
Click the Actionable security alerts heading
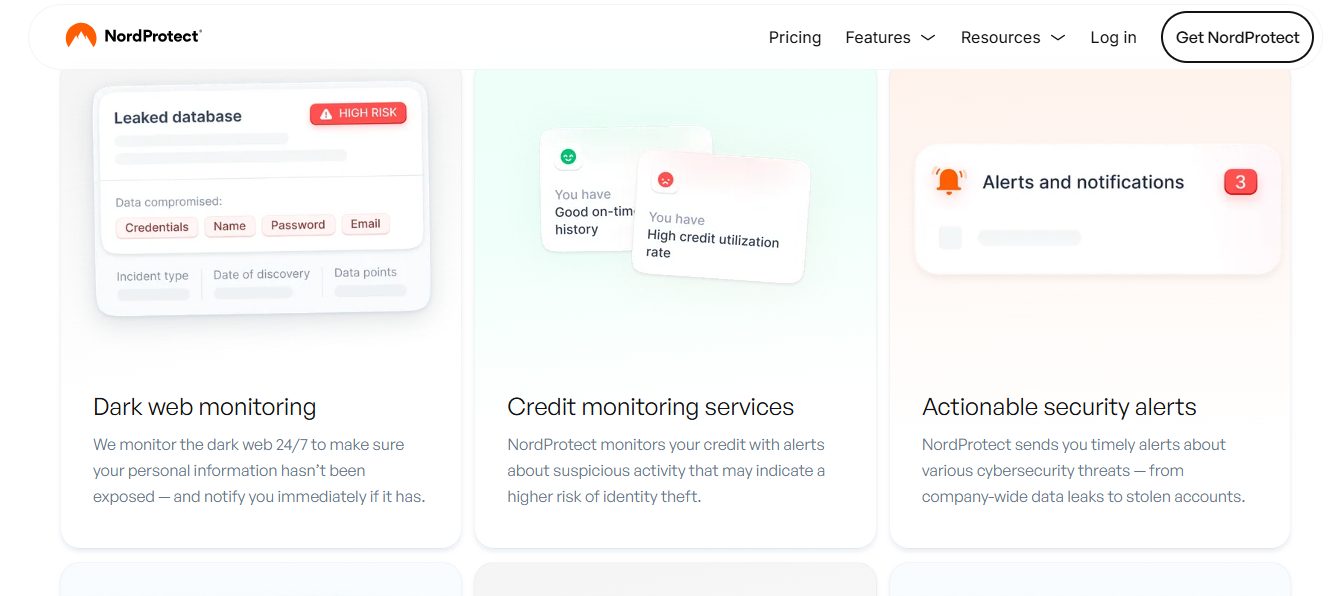tap(1059, 407)
